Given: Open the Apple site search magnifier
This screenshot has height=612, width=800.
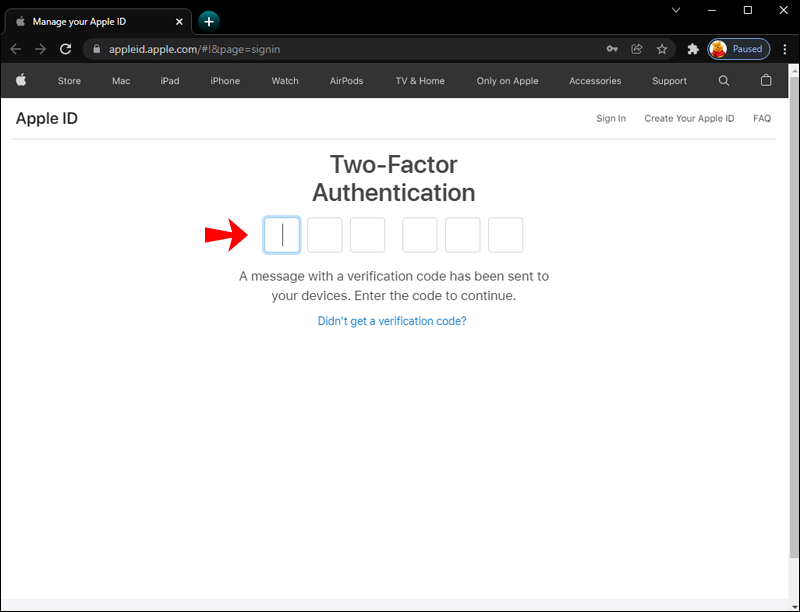Looking at the screenshot, I should tap(723, 81).
